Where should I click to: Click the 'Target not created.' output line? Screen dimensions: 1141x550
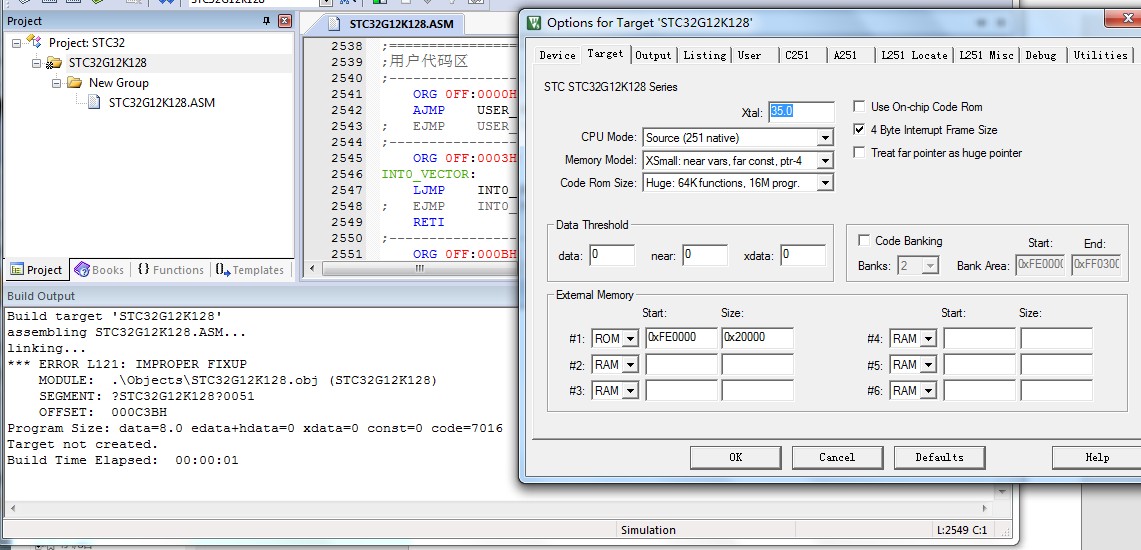coord(82,444)
